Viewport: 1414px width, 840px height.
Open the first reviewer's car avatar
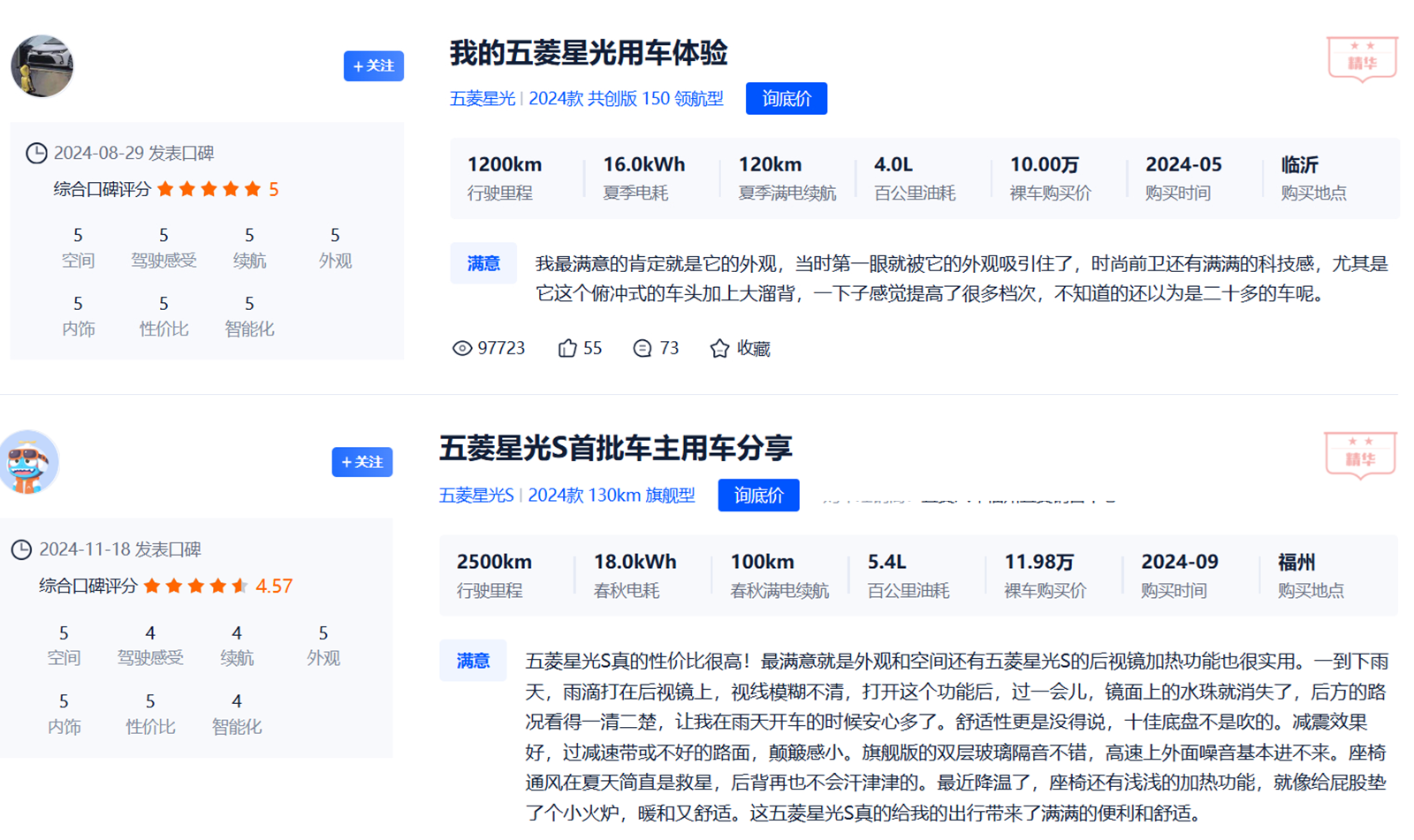(x=42, y=66)
